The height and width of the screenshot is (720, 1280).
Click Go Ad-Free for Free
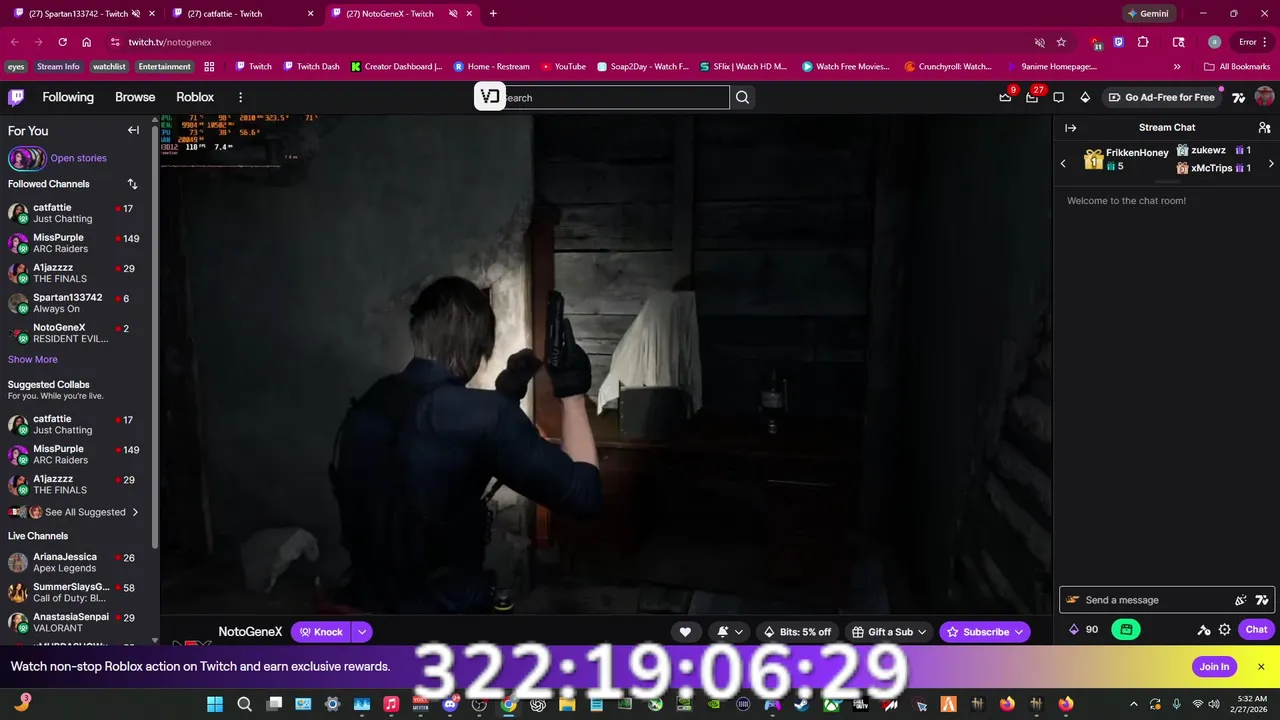click(x=1160, y=97)
